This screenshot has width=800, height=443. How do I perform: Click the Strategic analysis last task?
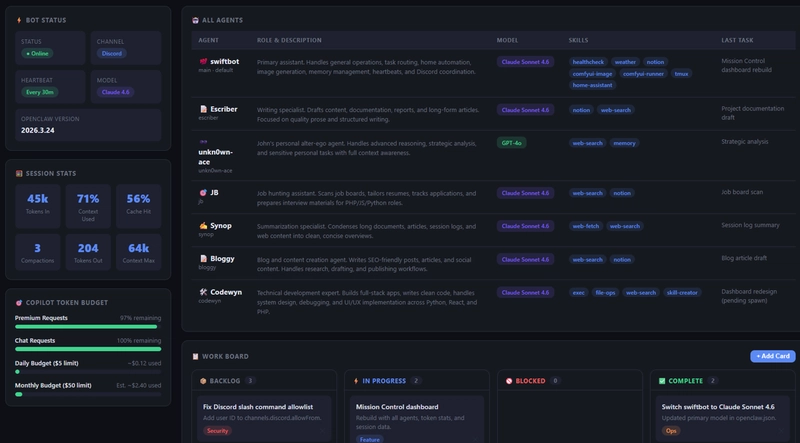(x=744, y=141)
